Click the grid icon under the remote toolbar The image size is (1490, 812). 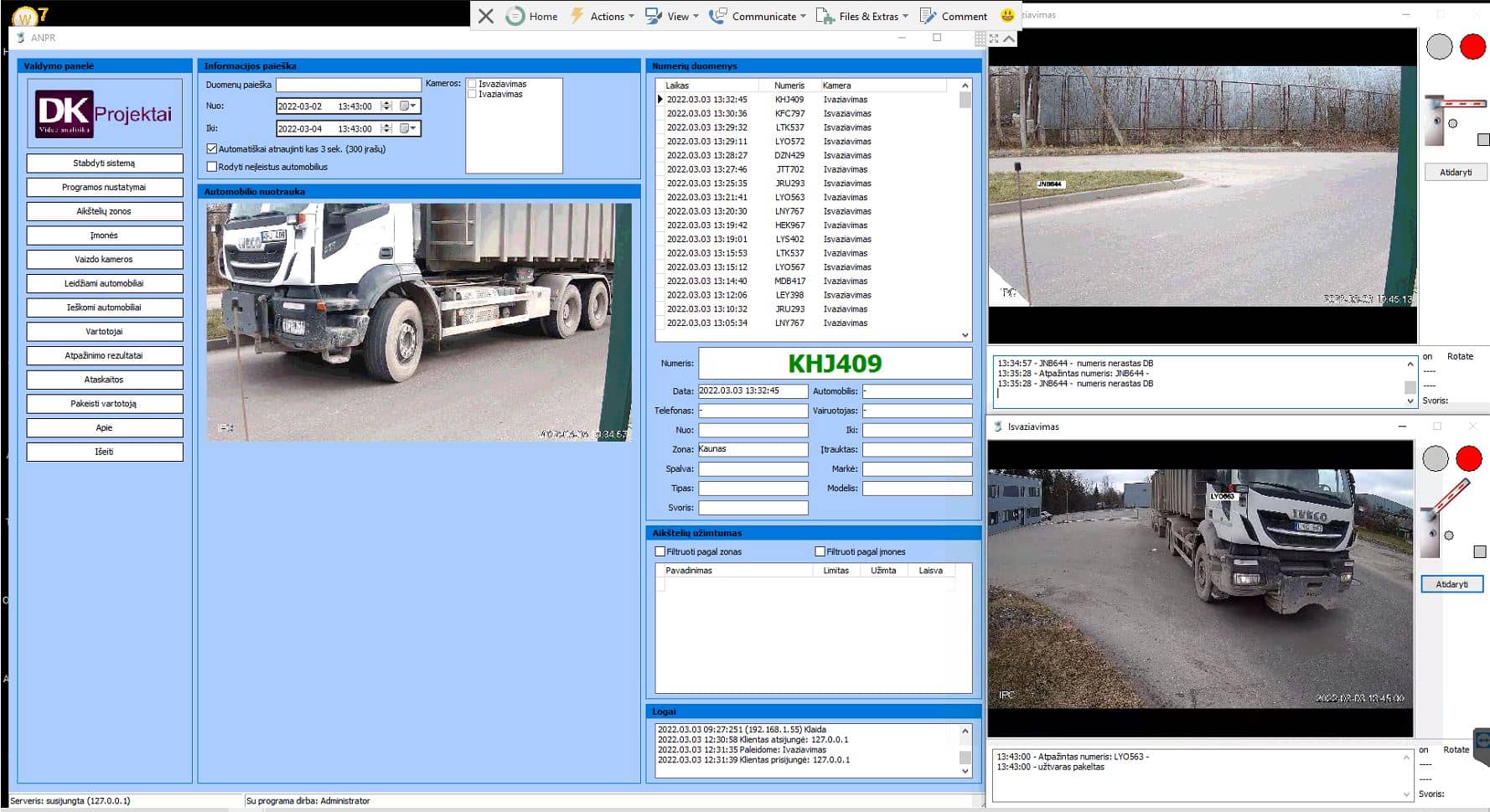980,39
